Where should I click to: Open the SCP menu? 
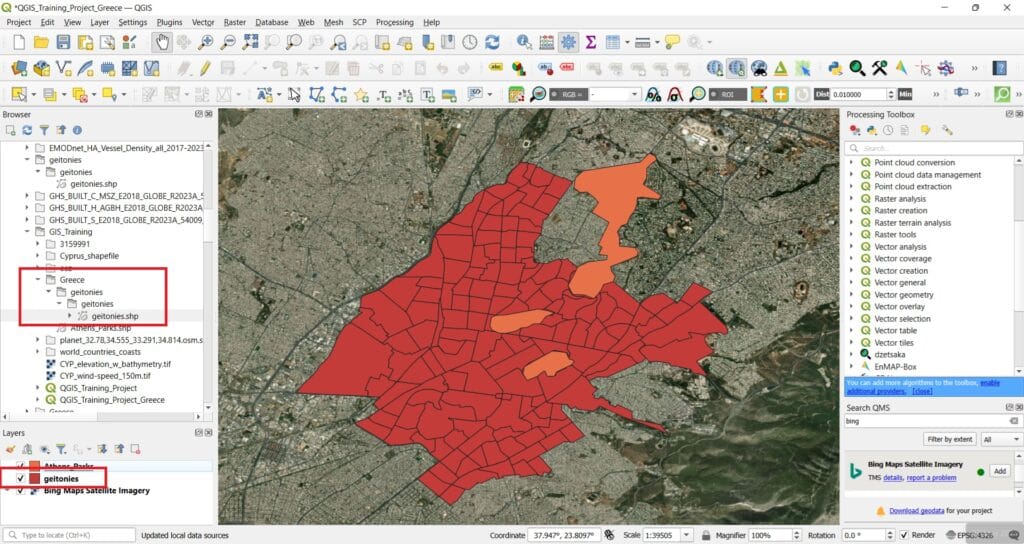coord(359,22)
